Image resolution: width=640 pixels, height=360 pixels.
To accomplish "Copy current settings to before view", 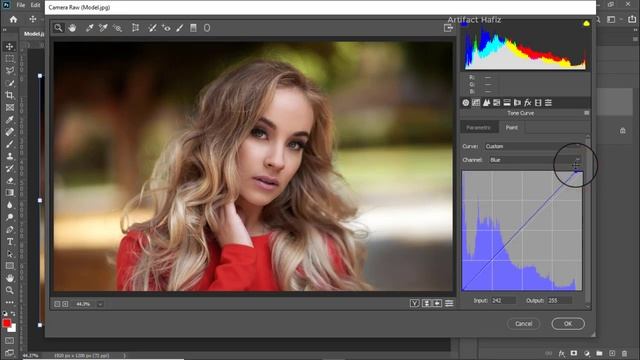I will click(437, 303).
